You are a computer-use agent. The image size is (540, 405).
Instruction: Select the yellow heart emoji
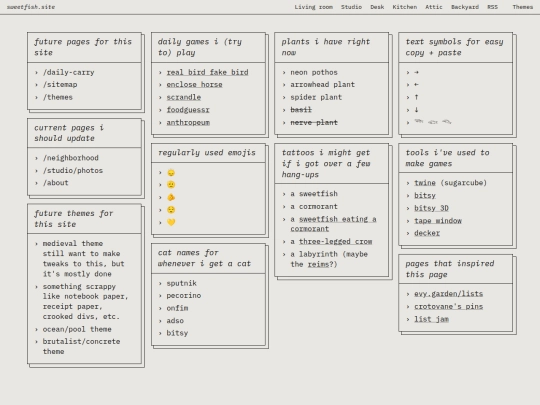click(171, 222)
